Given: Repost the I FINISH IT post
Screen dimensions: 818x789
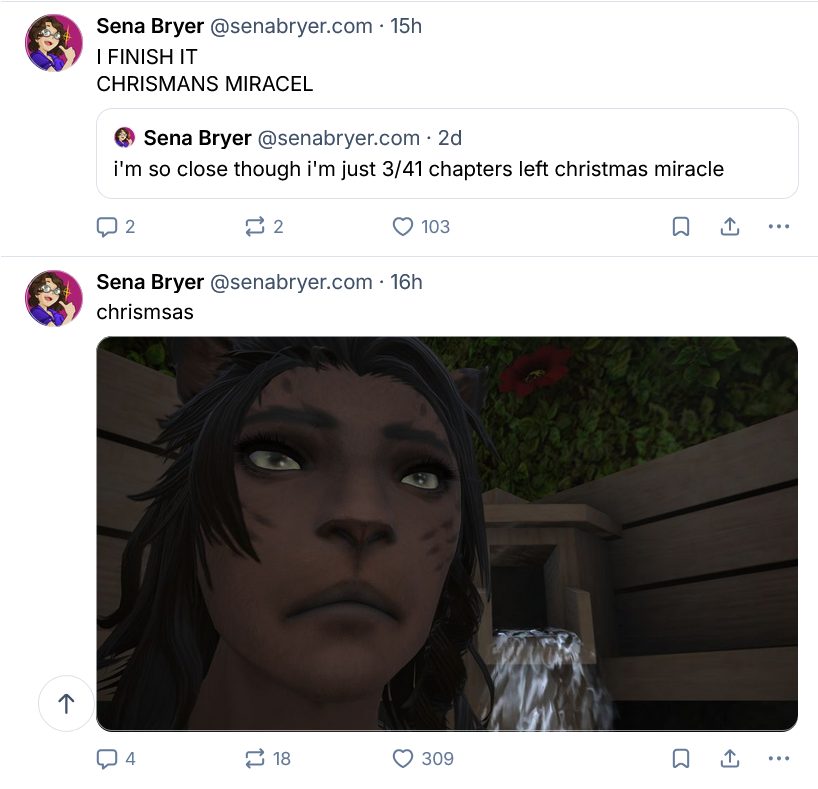Looking at the screenshot, I should 264,226.
